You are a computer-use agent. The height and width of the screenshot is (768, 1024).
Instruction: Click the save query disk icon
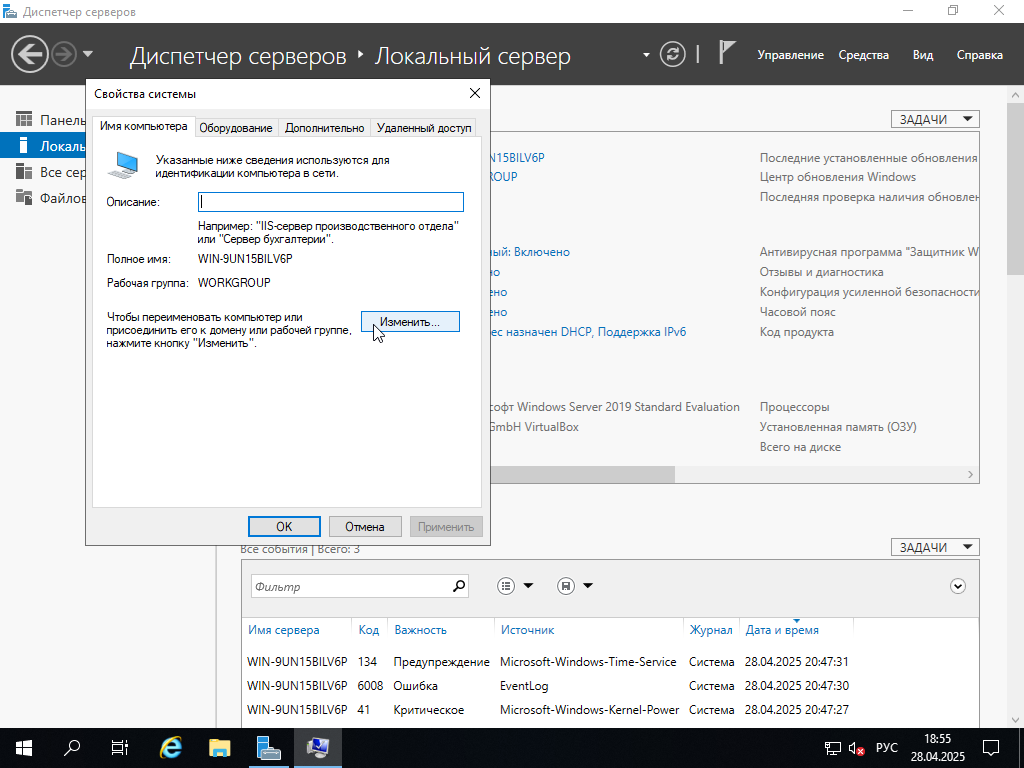566,586
